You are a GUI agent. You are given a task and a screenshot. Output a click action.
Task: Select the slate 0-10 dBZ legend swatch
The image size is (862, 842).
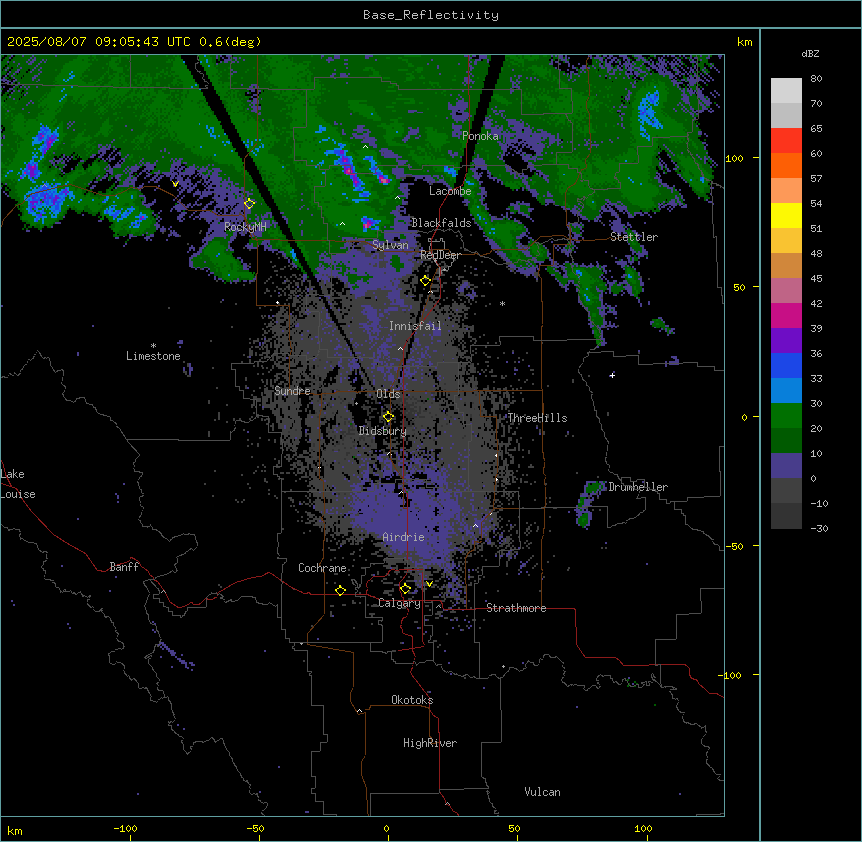click(x=786, y=466)
